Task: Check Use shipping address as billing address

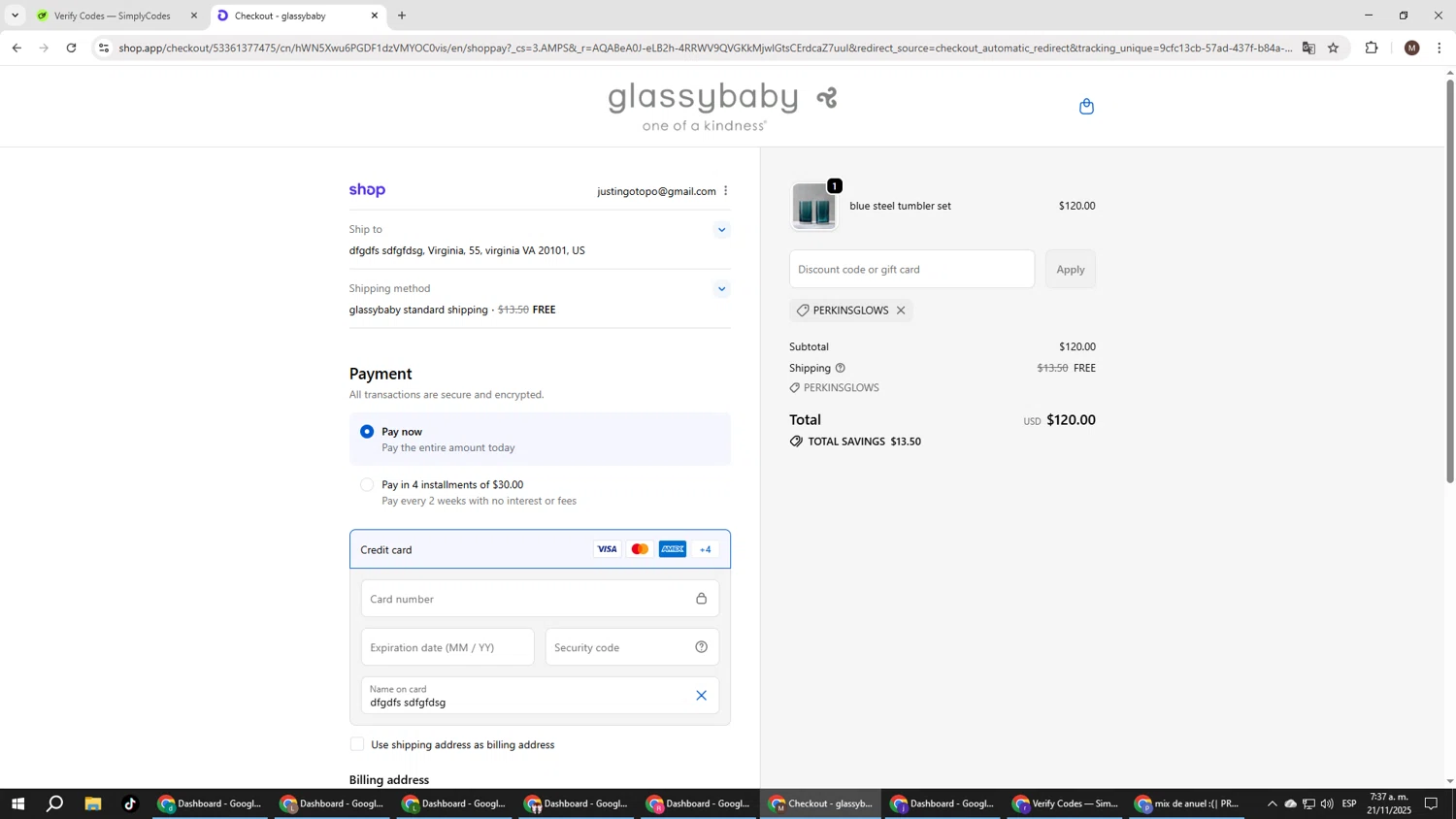Action: (357, 745)
